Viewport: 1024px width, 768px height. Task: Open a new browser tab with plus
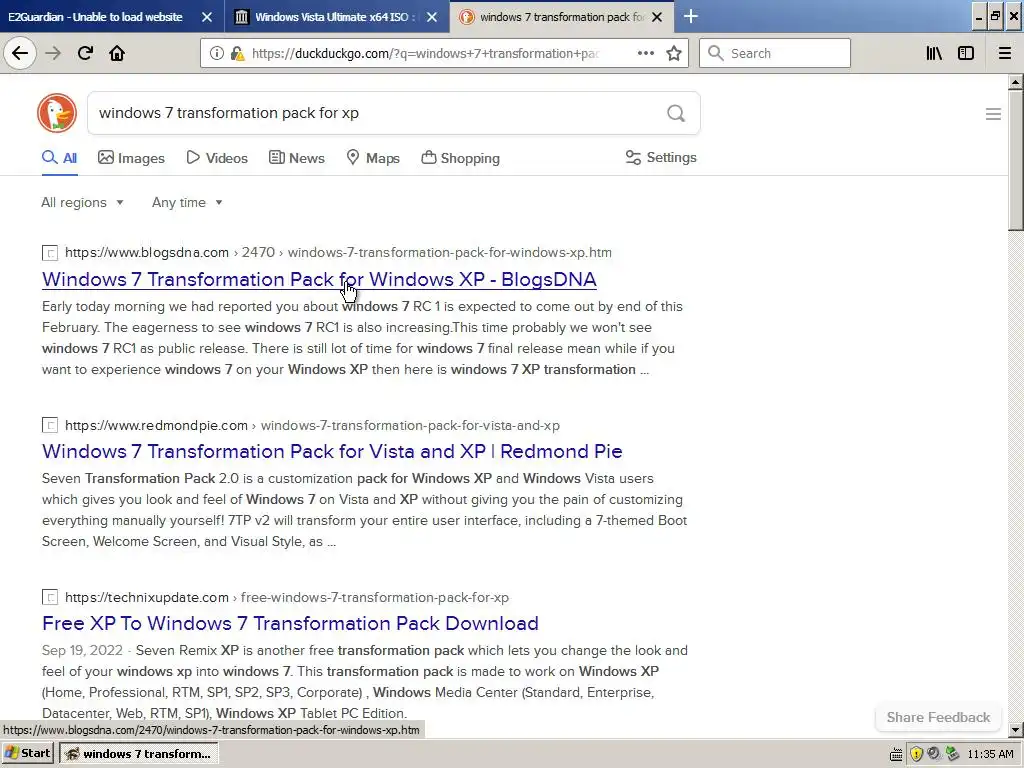[x=690, y=16]
